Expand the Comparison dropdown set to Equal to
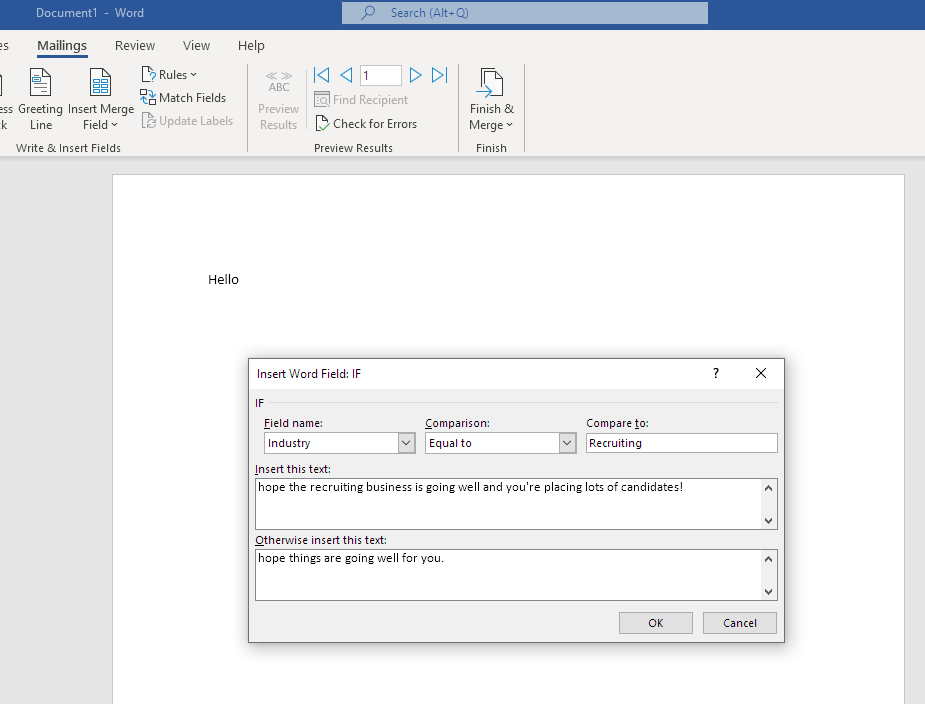 click(x=567, y=442)
